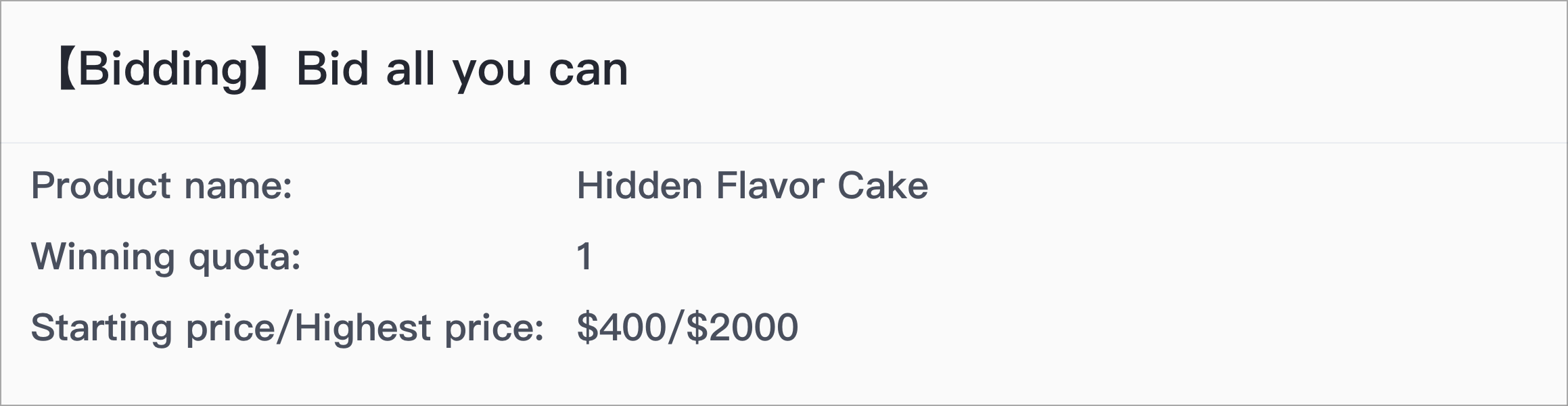Select the $400 starting price value
1568x406 pixels.
pyautogui.click(x=622, y=328)
